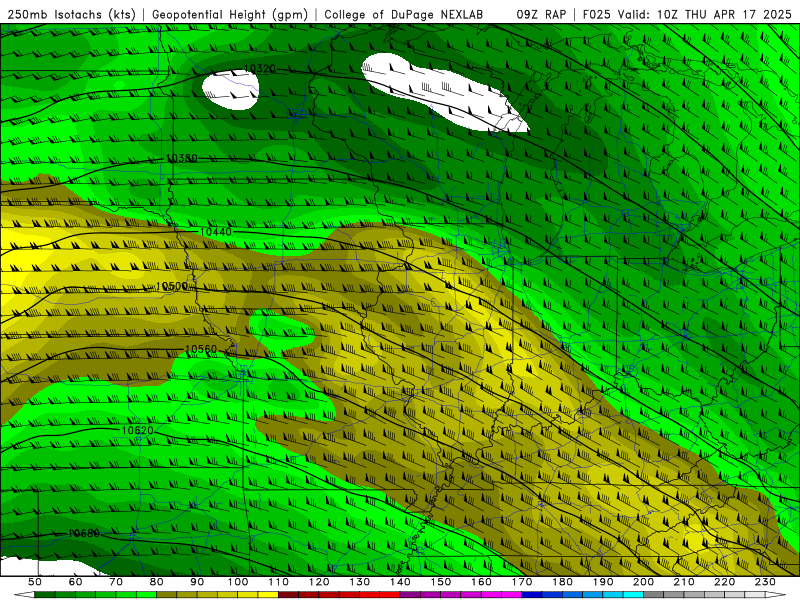The height and width of the screenshot is (600, 800).
Task: Click the "Valid: 10Z THU APR 17 2025" text
Action: click(x=705, y=14)
